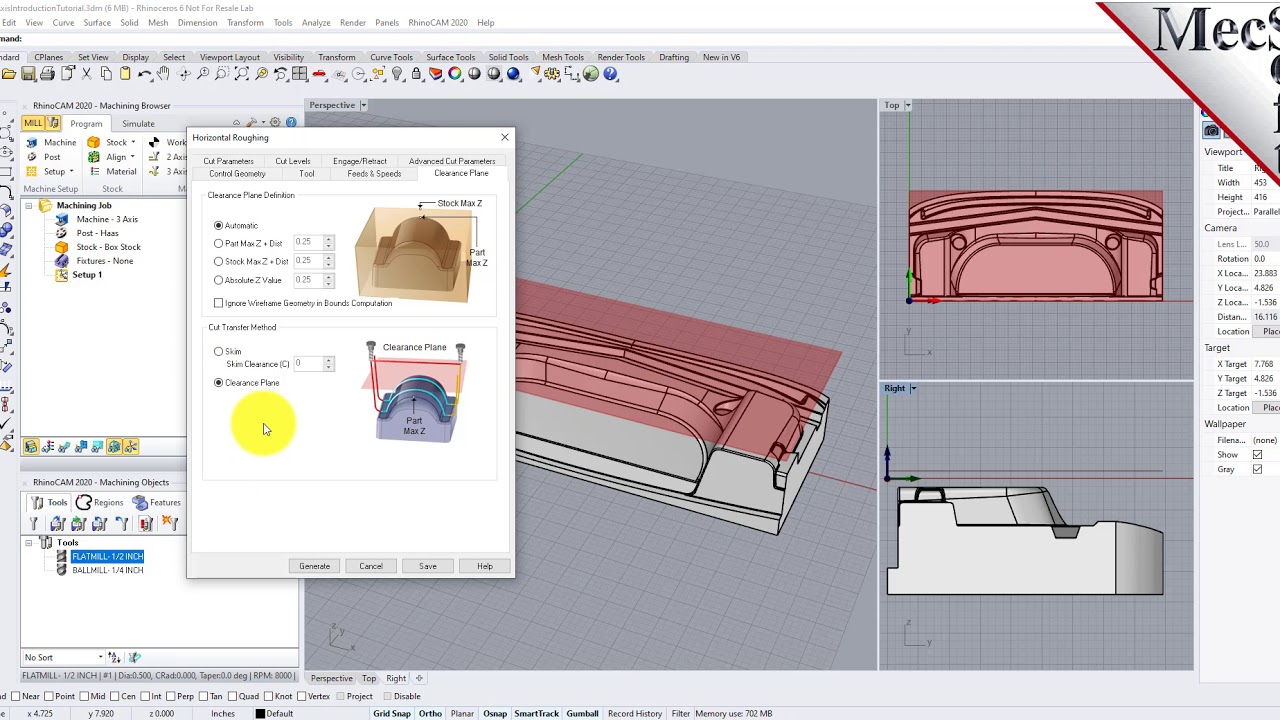Image resolution: width=1280 pixels, height=720 pixels.
Task: Collapse the Tools tree node
Action: click(x=29, y=543)
